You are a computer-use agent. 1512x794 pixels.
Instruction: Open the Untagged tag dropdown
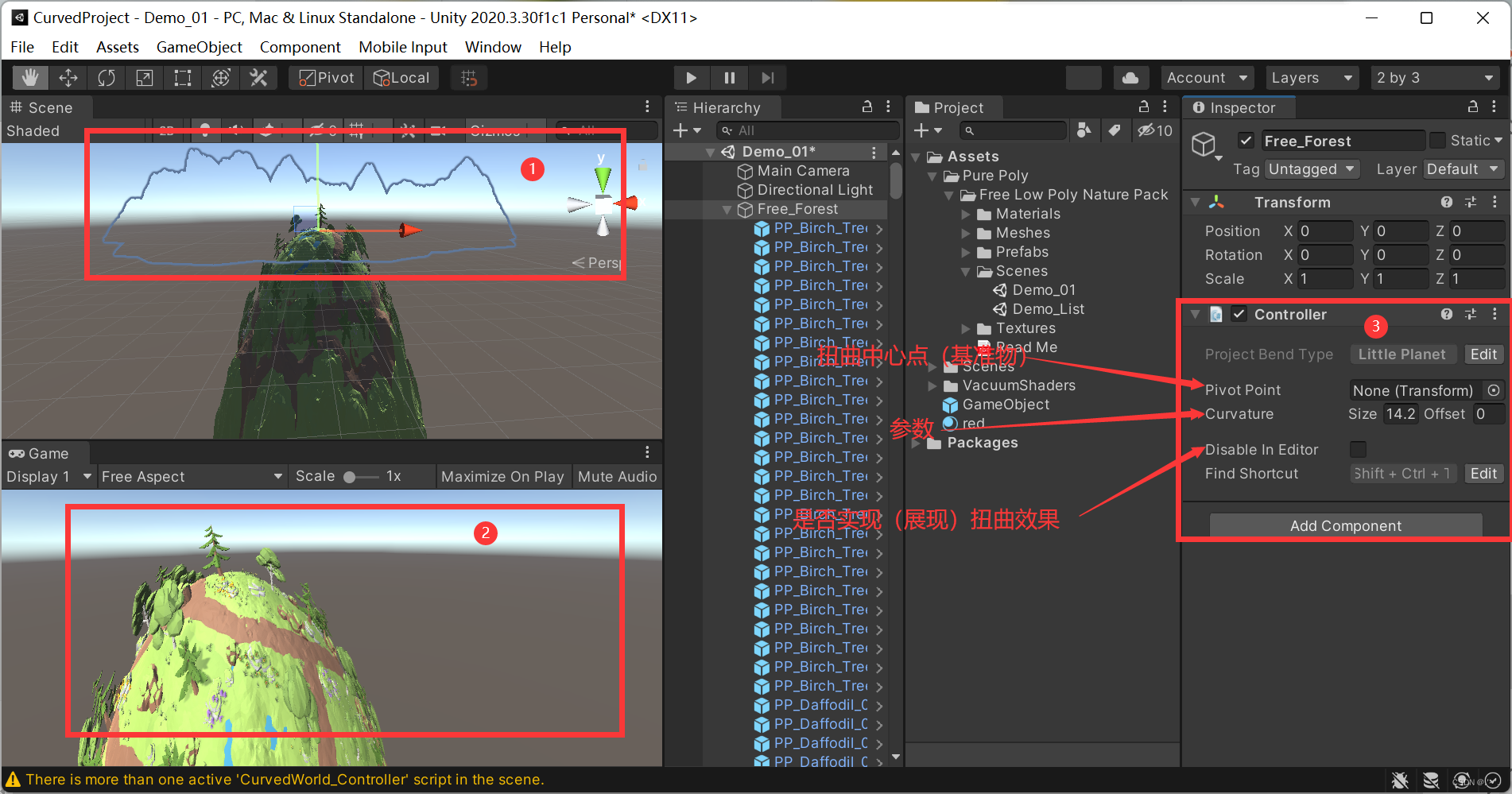click(x=1312, y=168)
